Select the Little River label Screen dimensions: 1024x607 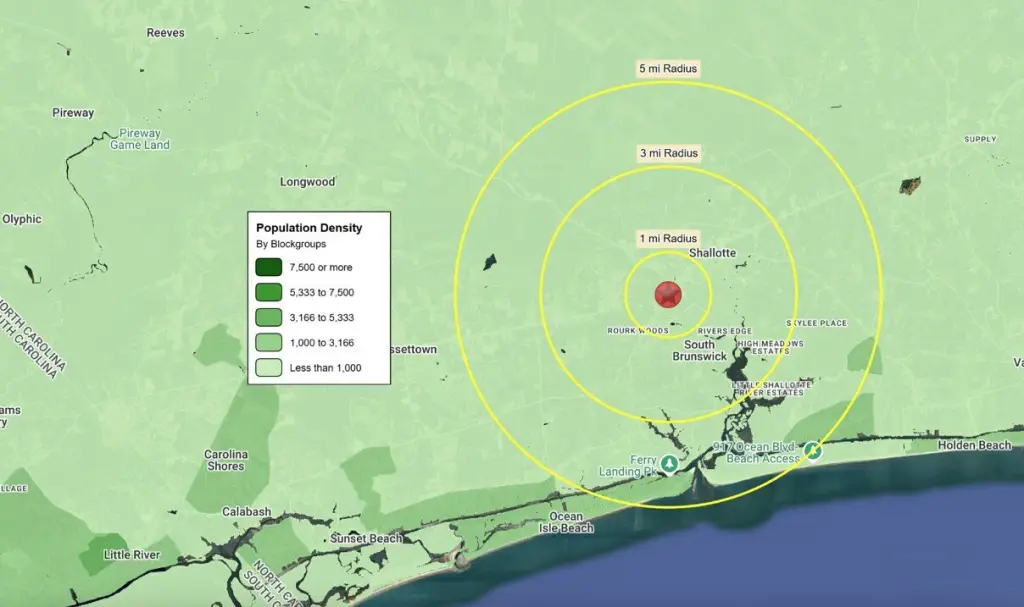(131, 555)
